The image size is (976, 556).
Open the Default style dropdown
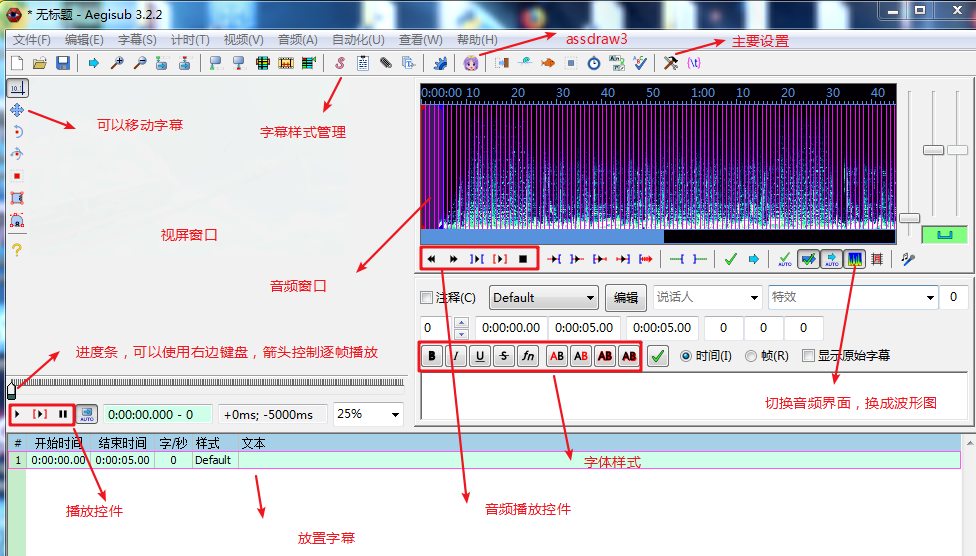543,298
